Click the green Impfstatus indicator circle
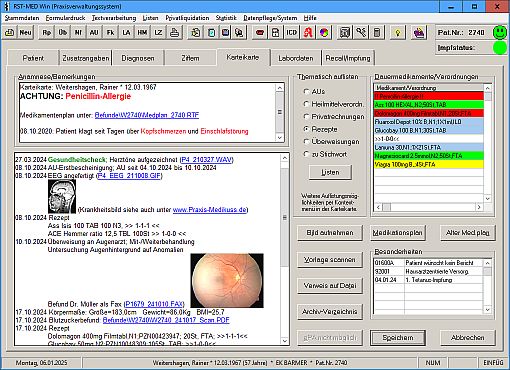Screen dimensions: 510x370 tap(500, 48)
